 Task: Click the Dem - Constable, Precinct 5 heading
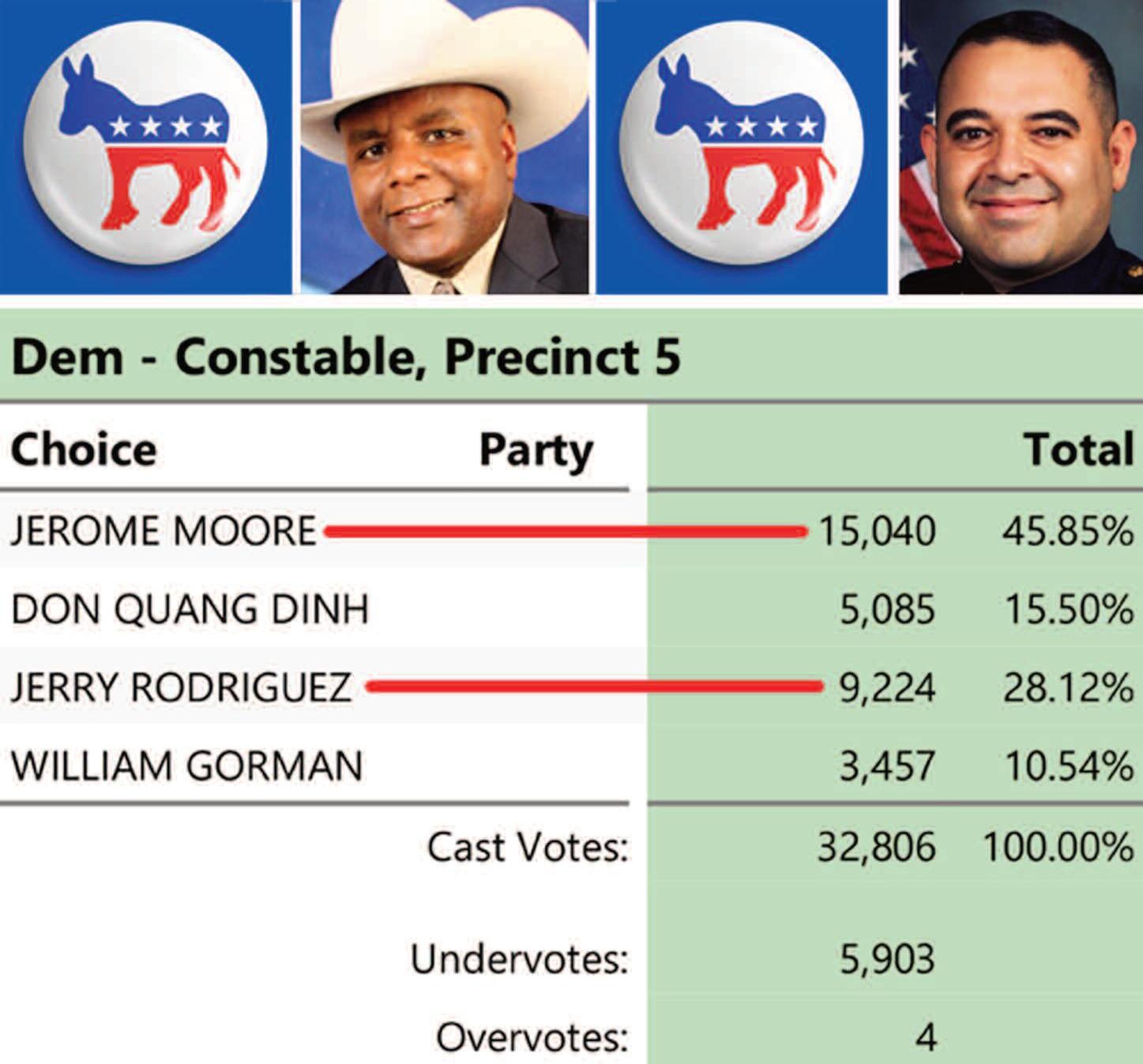pos(346,356)
